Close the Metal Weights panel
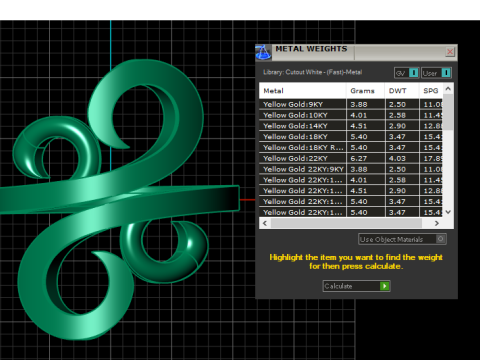The image size is (480, 360). (x=450, y=52)
